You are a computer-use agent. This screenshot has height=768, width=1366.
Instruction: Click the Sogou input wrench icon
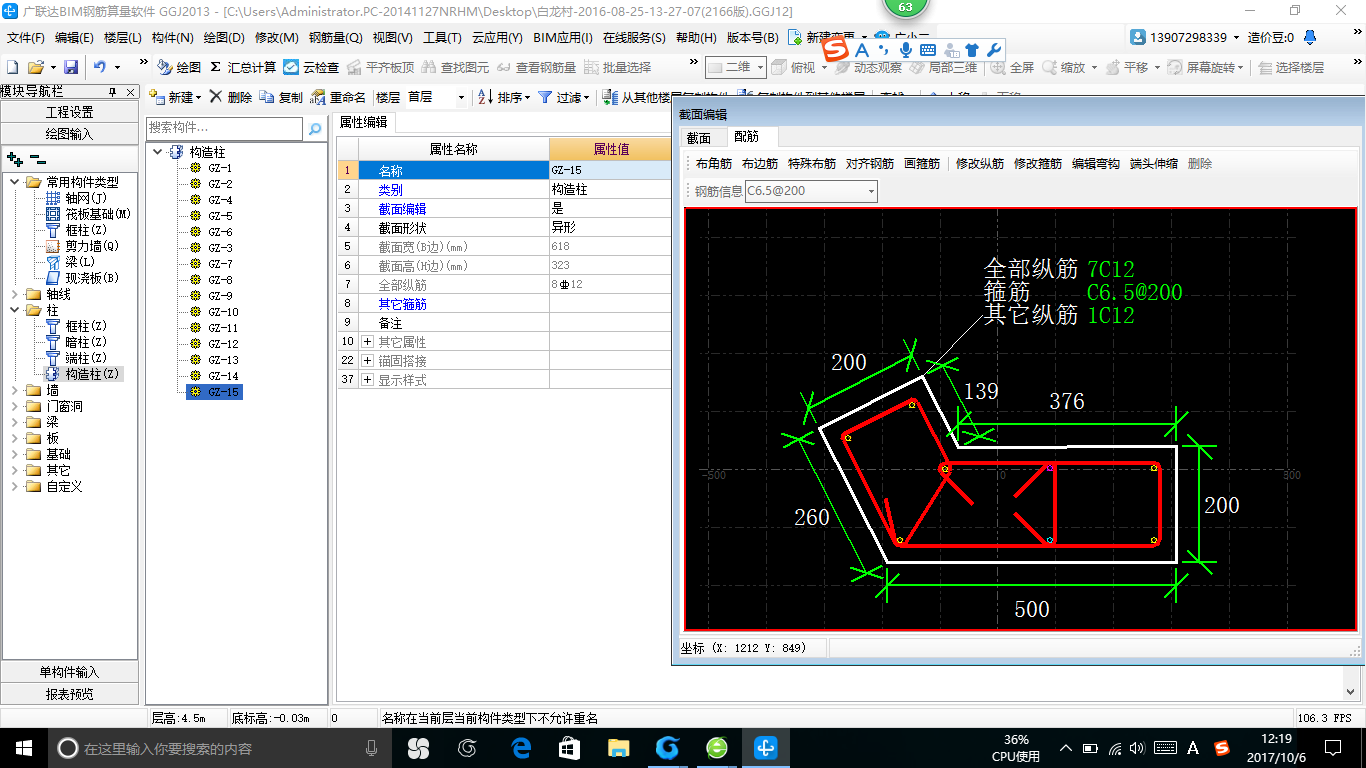click(x=992, y=50)
